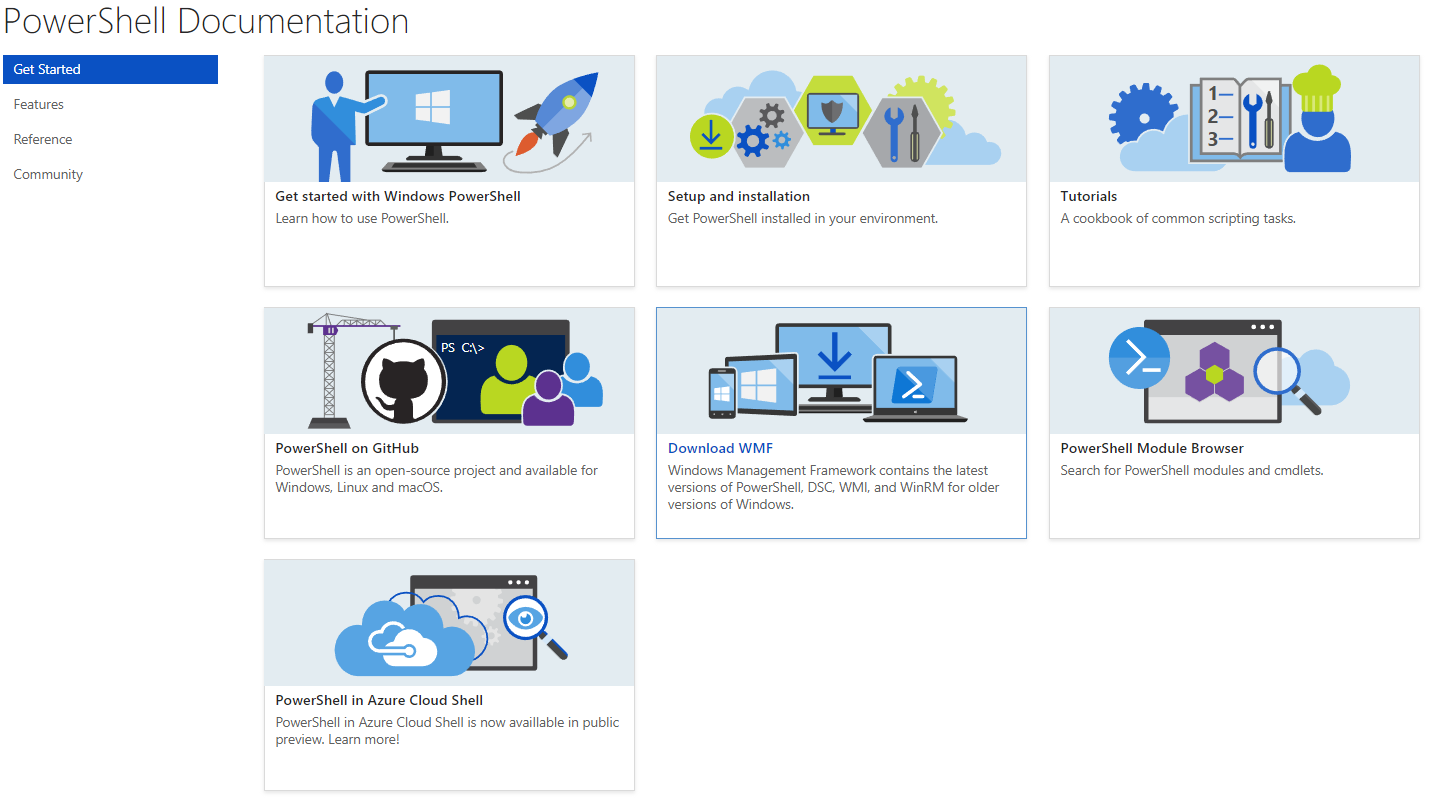Click the GitHub Octocat logo
The image size is (1434, 812).
point(404,381)
